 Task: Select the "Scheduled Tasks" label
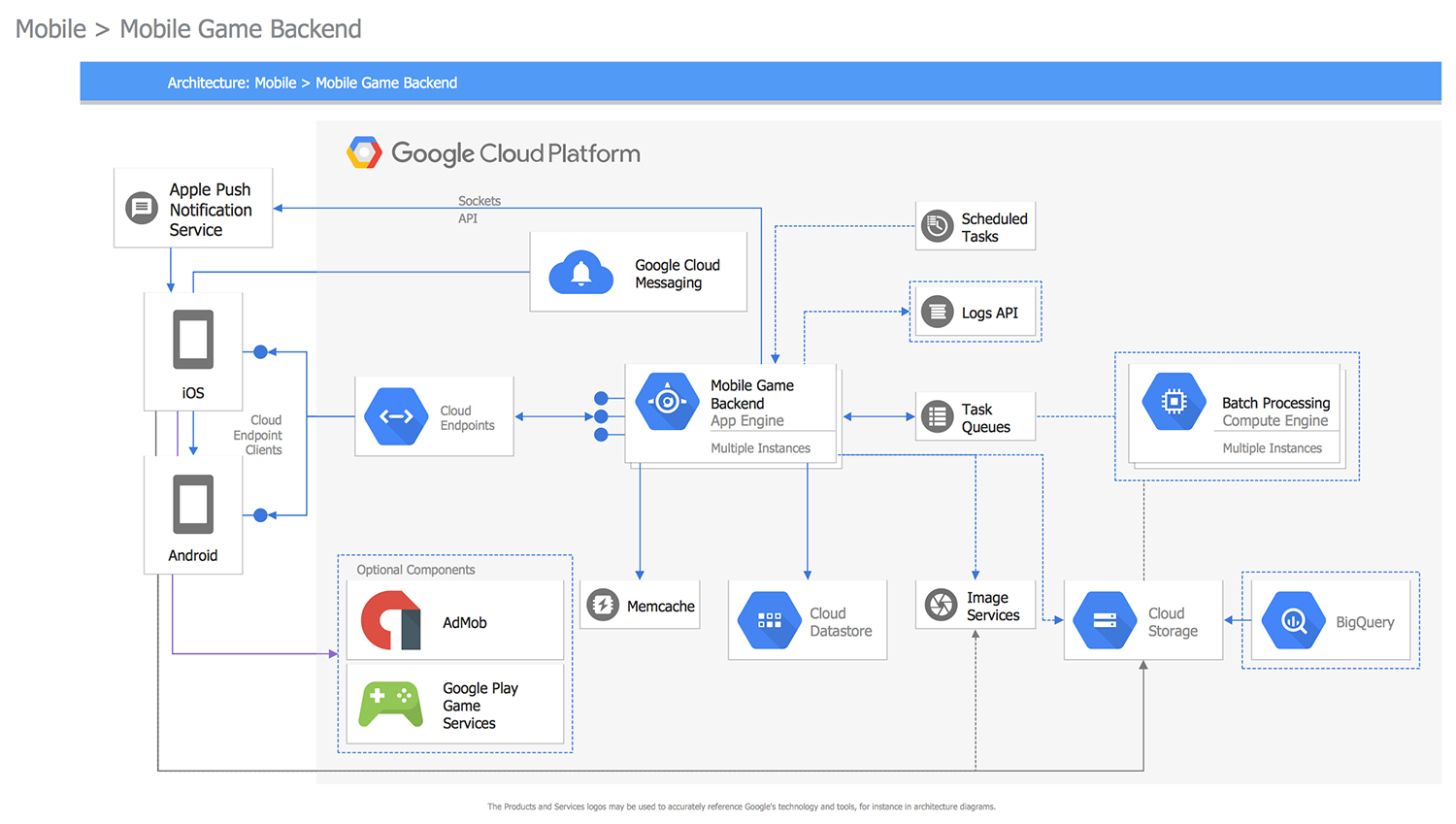[x=995, y=227]
